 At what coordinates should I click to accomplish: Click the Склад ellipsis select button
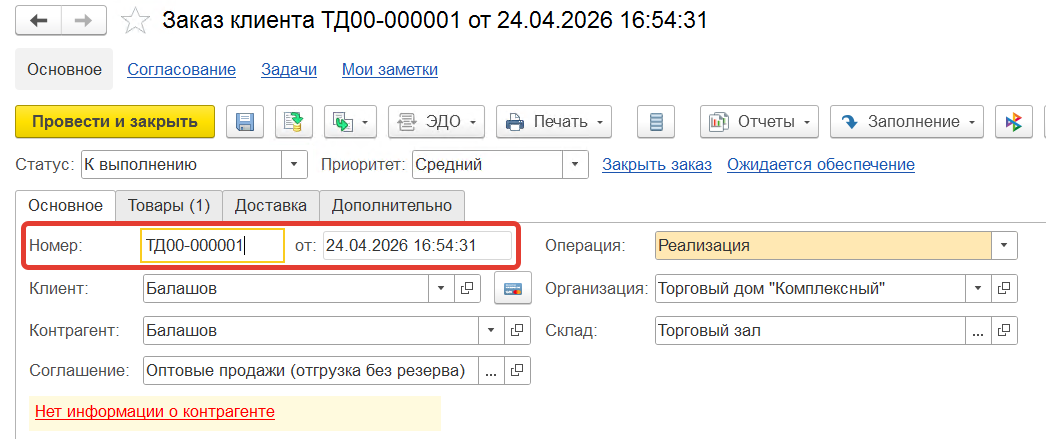pyautogui.click(x=979, y=330)
